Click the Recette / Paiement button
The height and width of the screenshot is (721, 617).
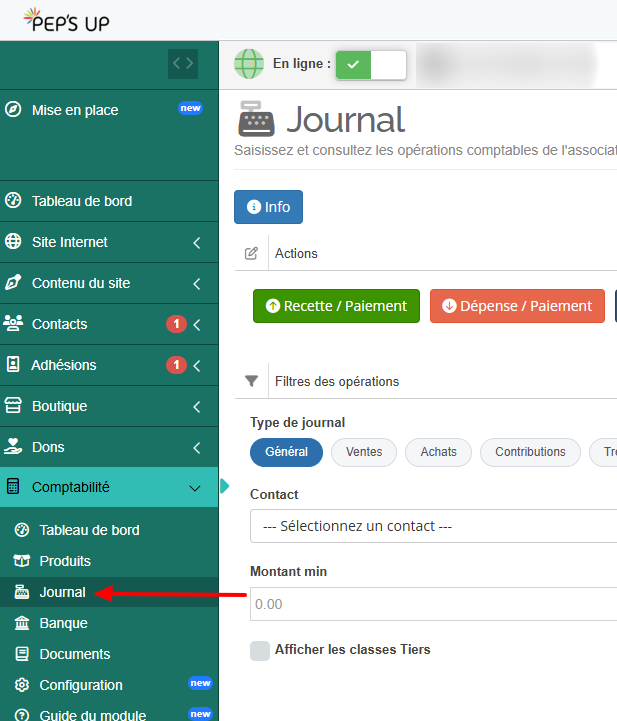336,306
